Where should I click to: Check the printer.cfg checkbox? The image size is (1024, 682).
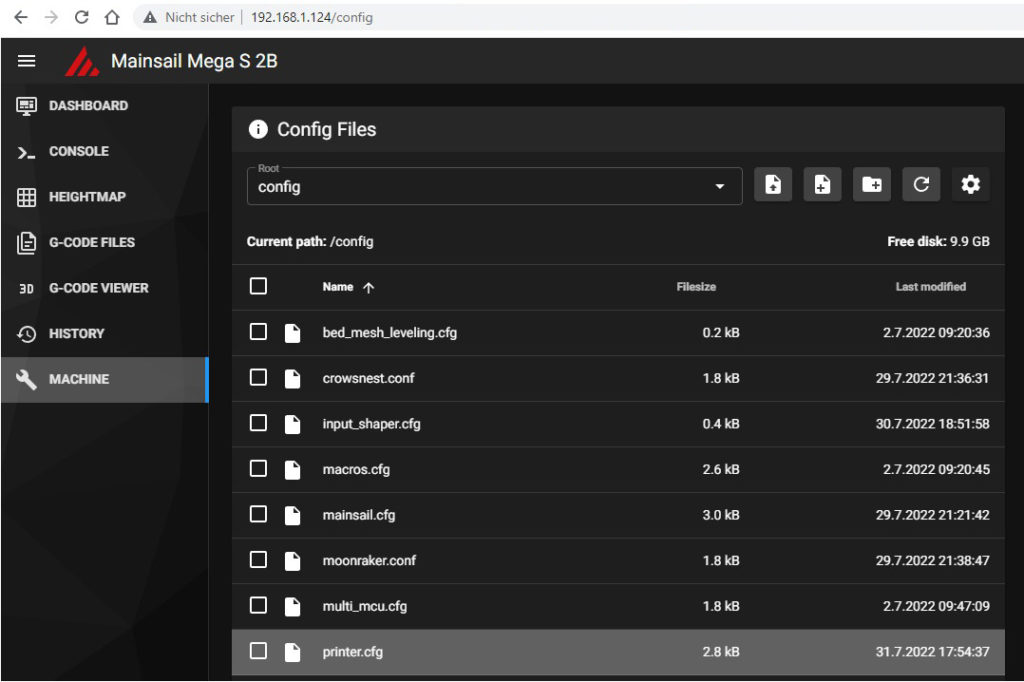click(x=258, y=651)
